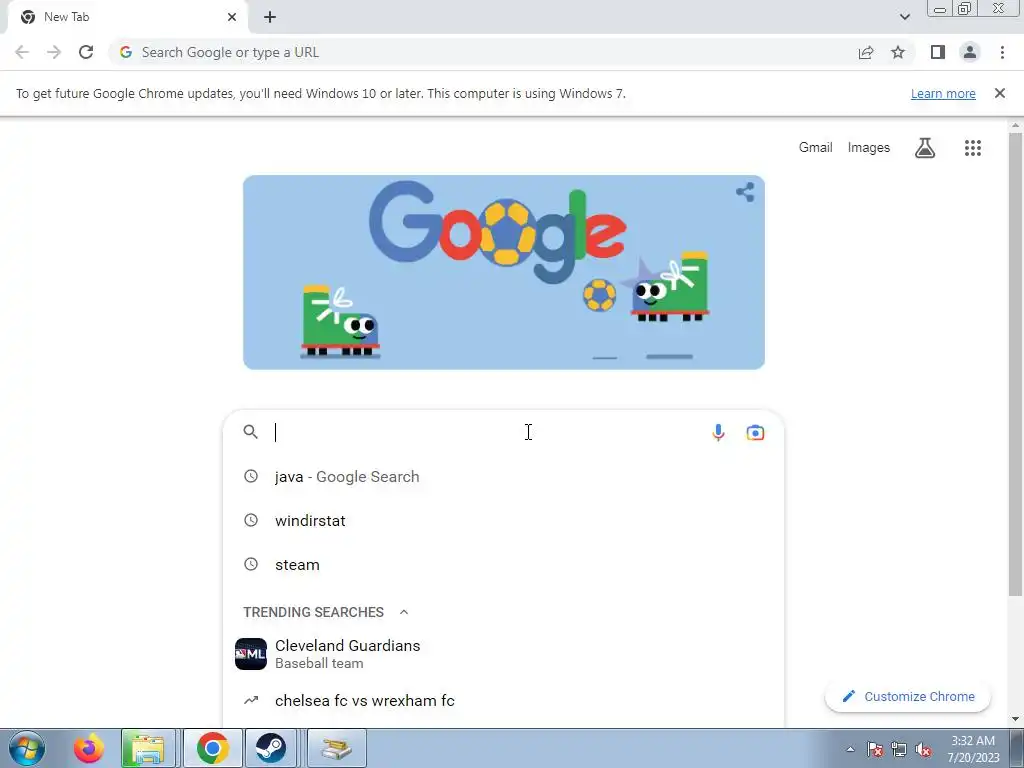
Task: Select the New Tab tab
Action: (127, 17)
